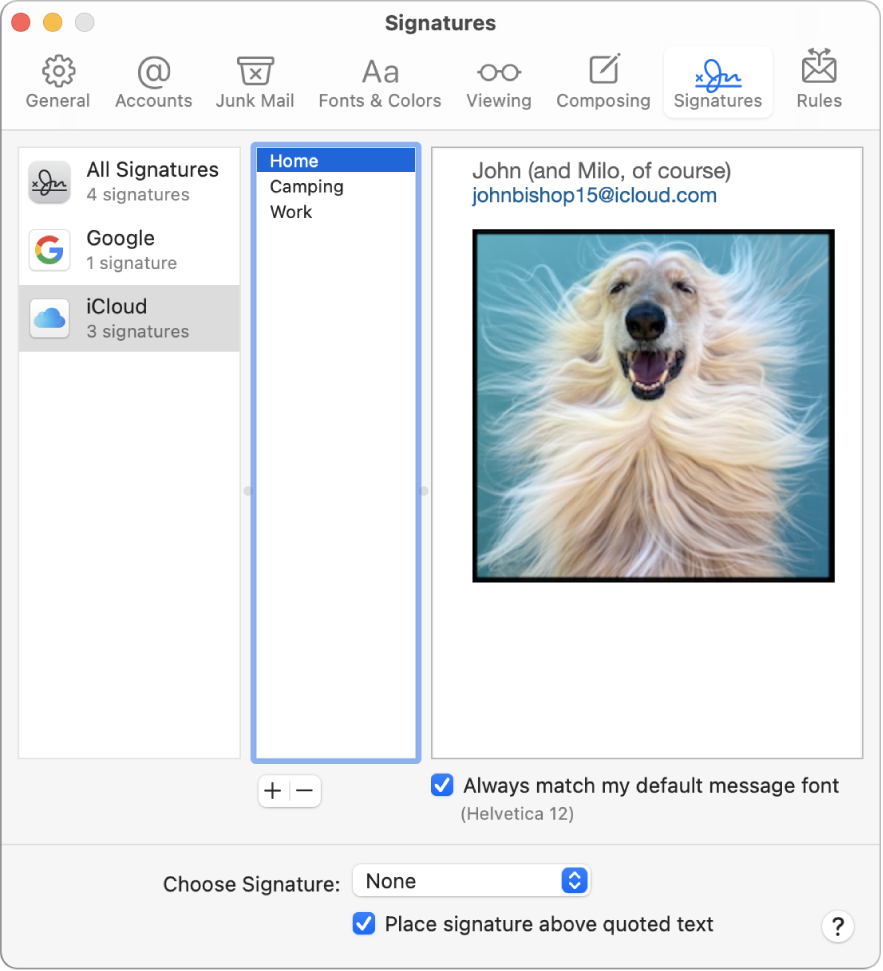883x971 pixels.
Task: Add a new signature with the plus button
Action: click(x=272, y=791)
